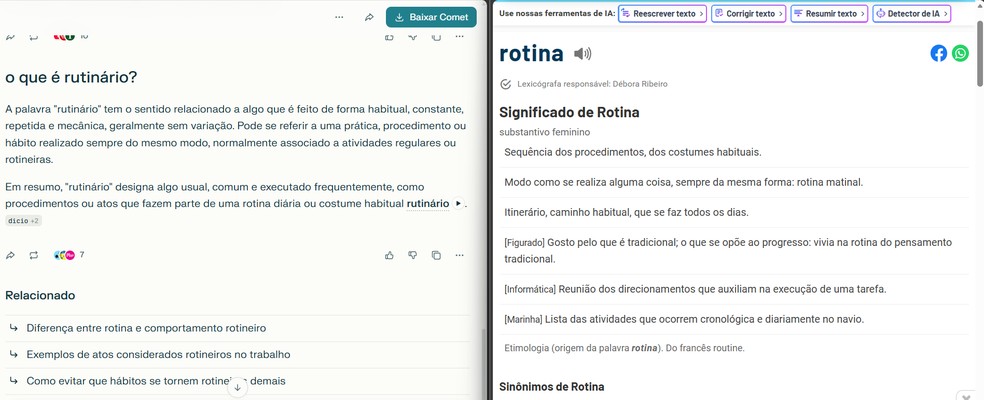Click the Sinônimos de Rotina heading

pos(552,386)
